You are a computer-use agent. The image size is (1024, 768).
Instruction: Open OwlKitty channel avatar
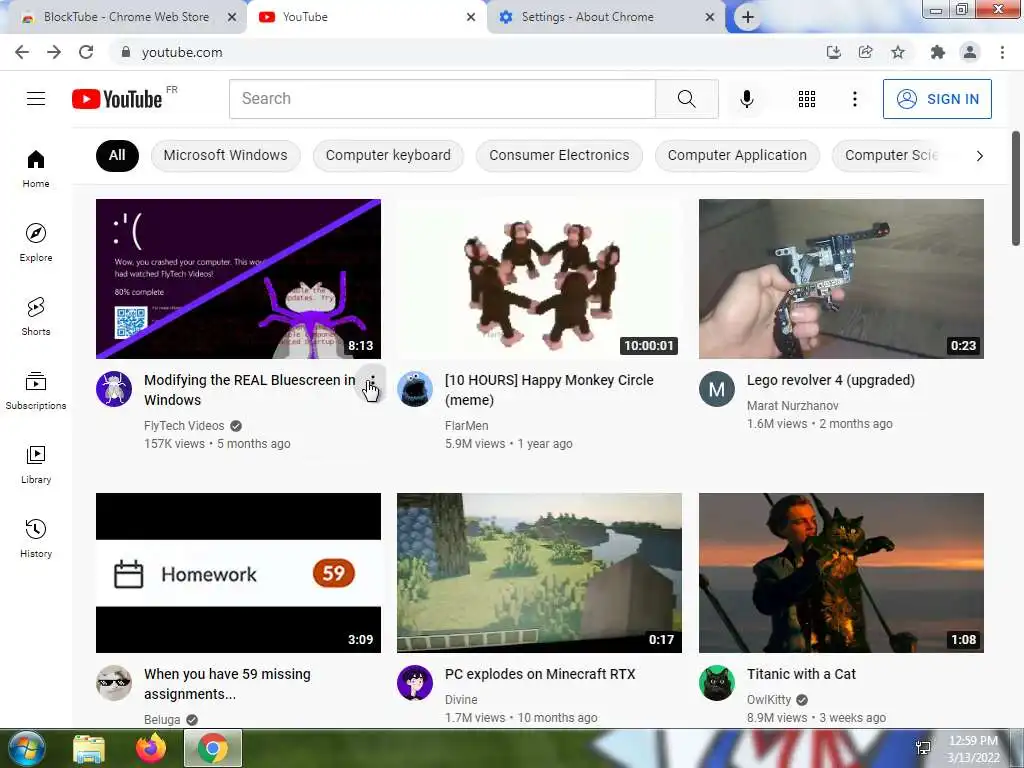[x=716, y=682]
